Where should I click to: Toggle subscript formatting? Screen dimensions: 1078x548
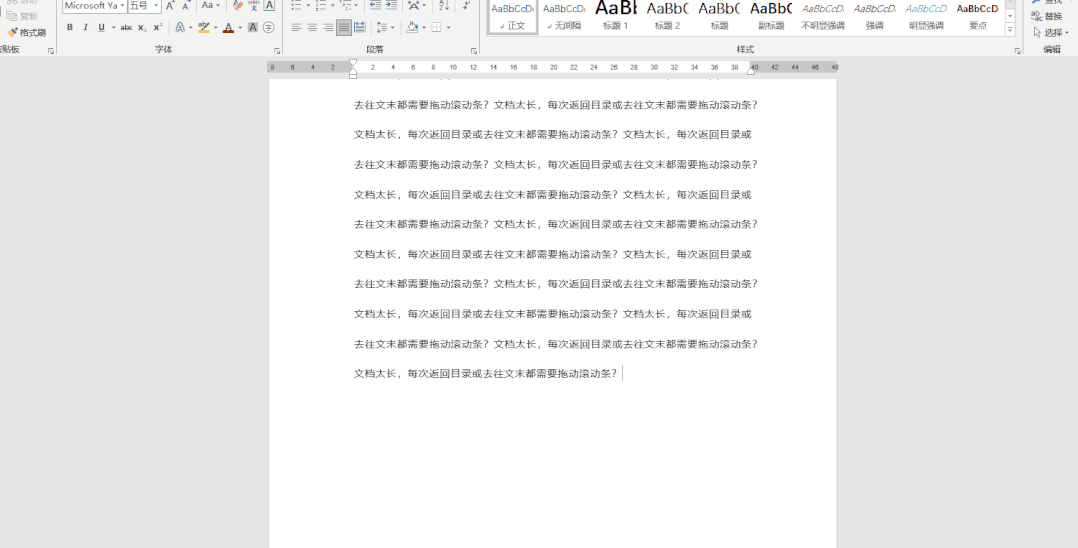tap(142, 28)
